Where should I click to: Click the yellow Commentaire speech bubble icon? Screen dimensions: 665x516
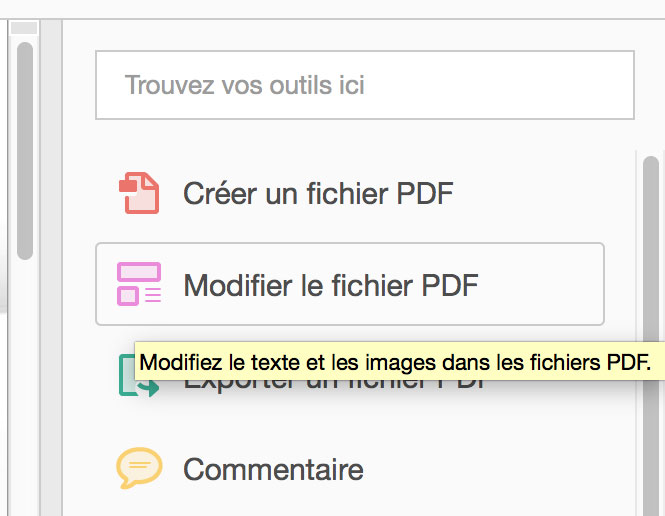pos(139,468)
